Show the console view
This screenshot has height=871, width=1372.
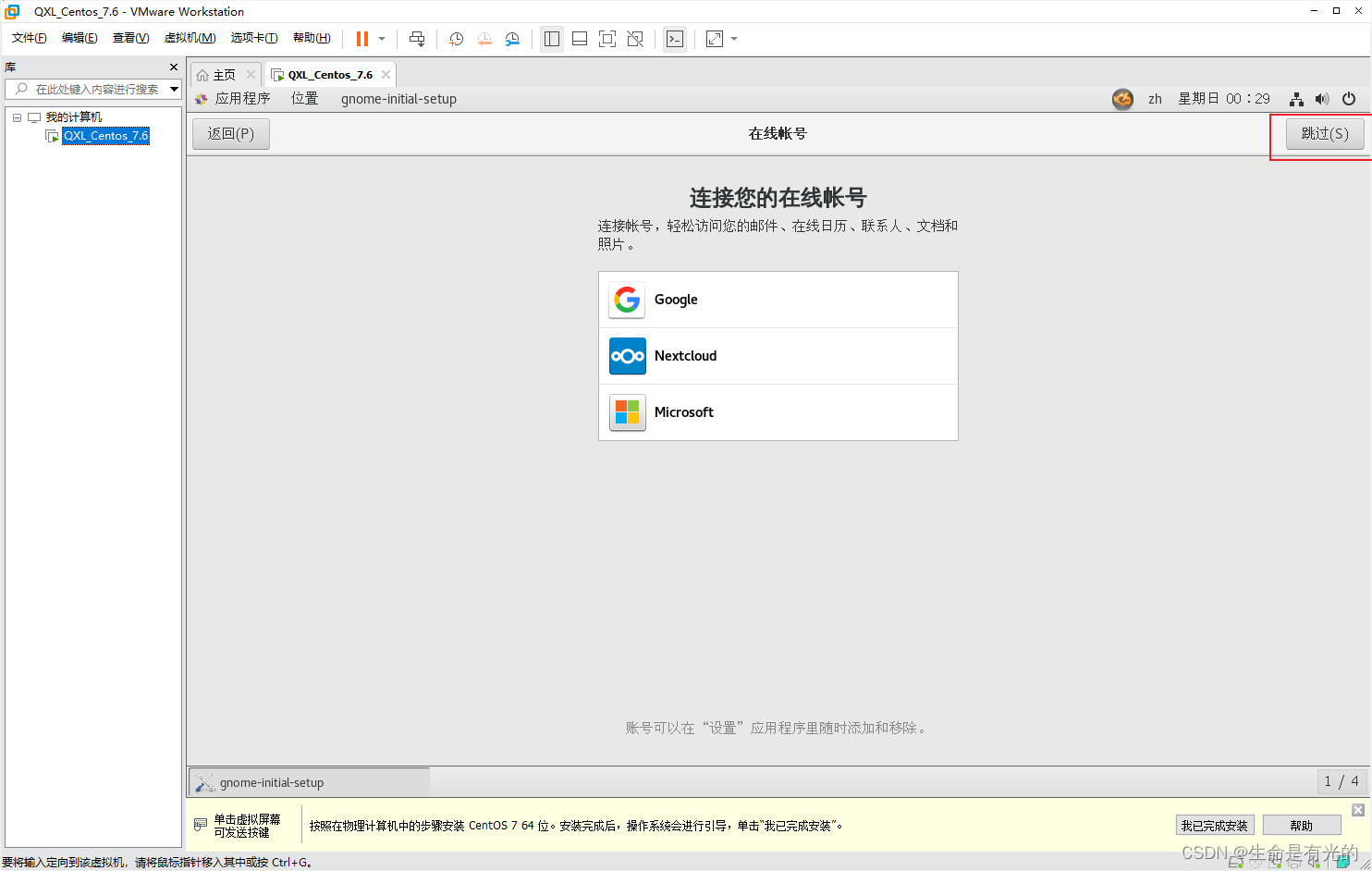pos(675,39)
